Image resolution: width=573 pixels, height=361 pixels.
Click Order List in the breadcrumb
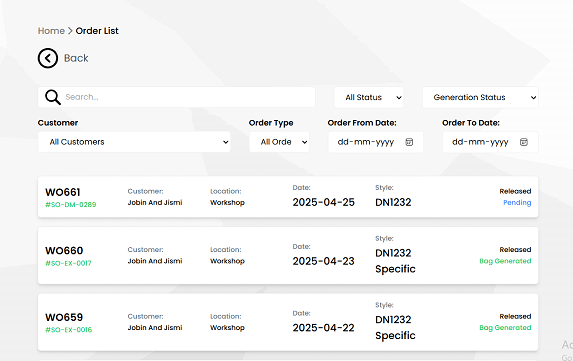97,31
